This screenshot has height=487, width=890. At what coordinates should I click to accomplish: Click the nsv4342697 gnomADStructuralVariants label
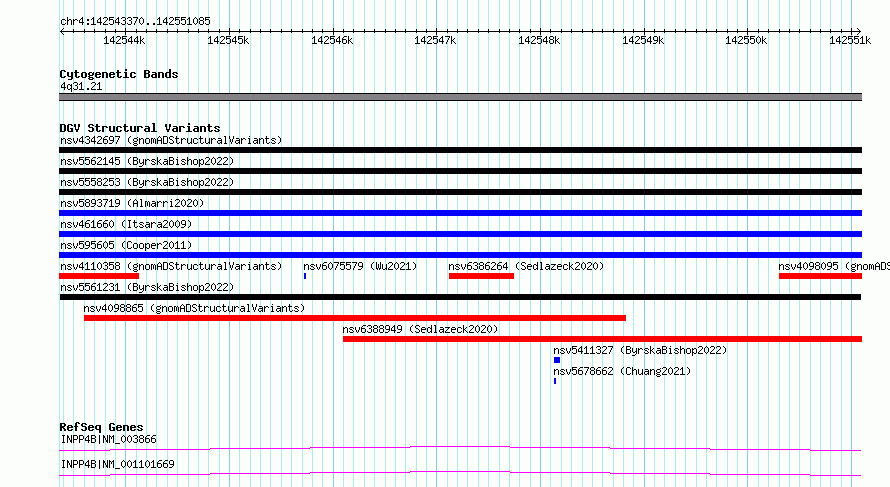(x=171, y=140)
